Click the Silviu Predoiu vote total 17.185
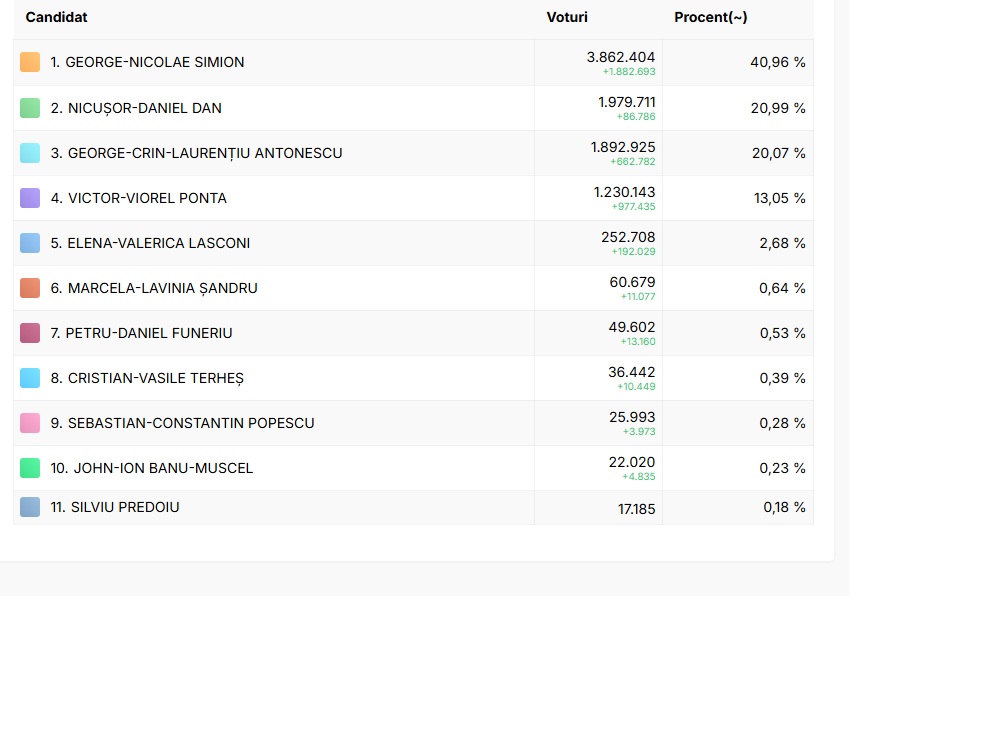This screenshot has width=998, height=751. 636,509
